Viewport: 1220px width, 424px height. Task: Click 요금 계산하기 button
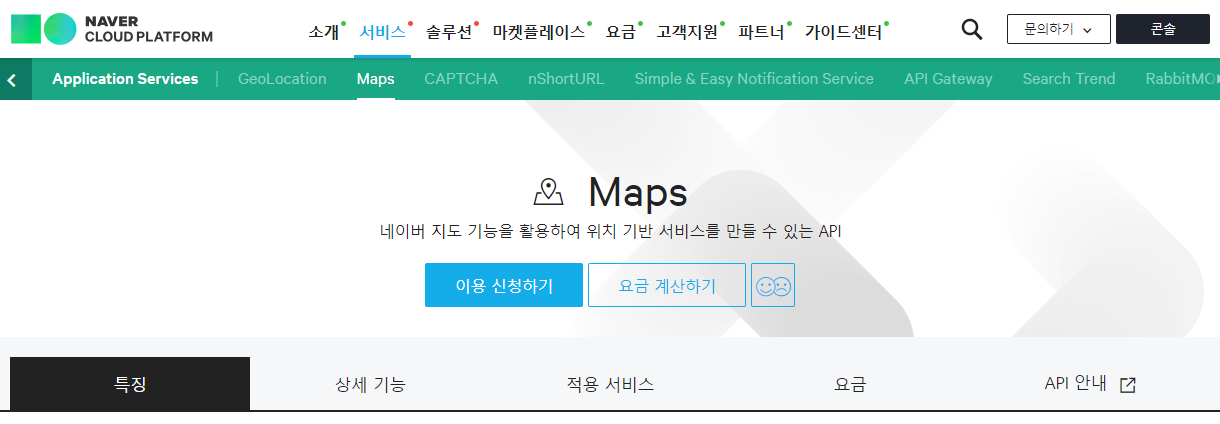coord(667,285)
